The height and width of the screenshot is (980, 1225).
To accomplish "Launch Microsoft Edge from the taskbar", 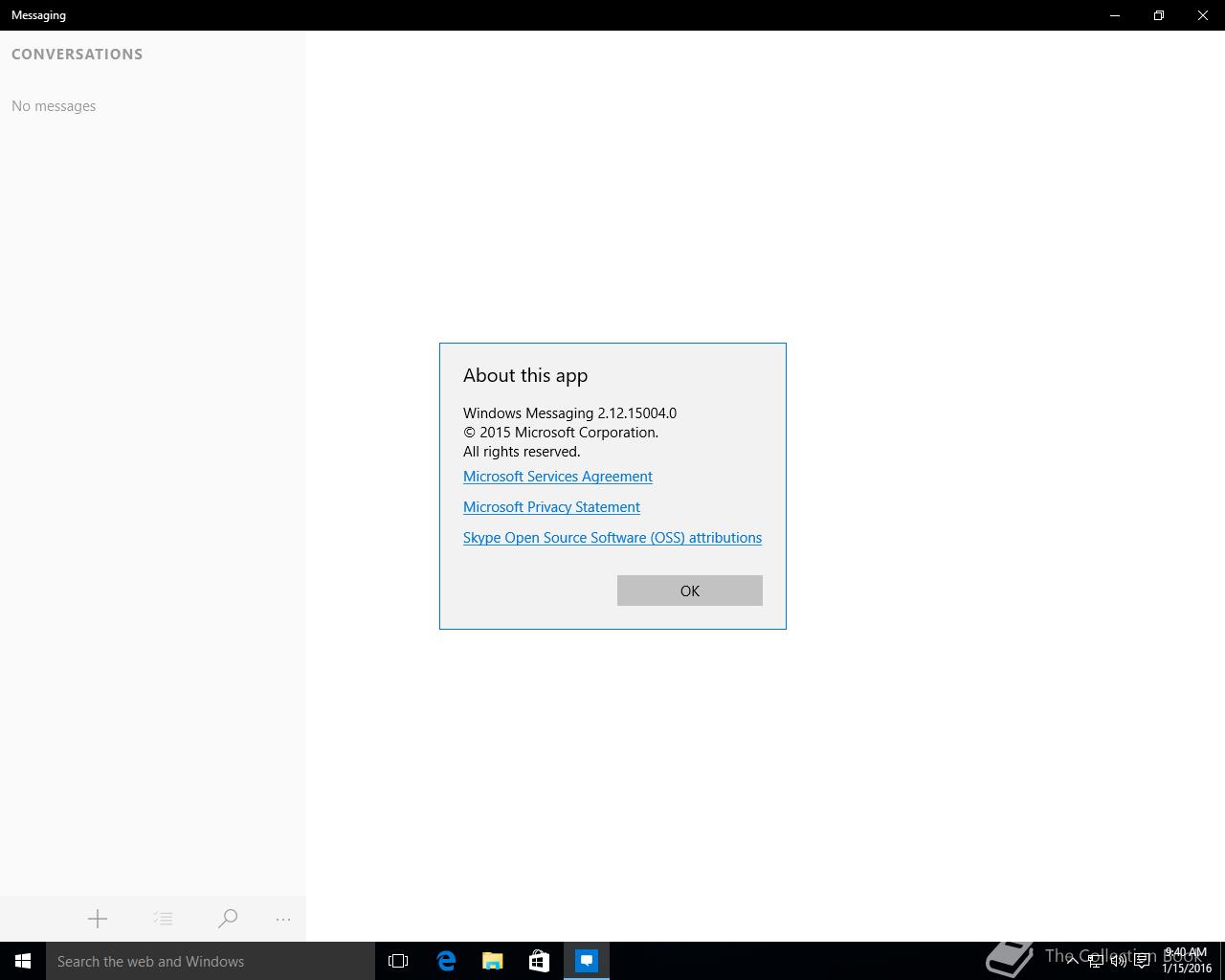I will [446, 961].
